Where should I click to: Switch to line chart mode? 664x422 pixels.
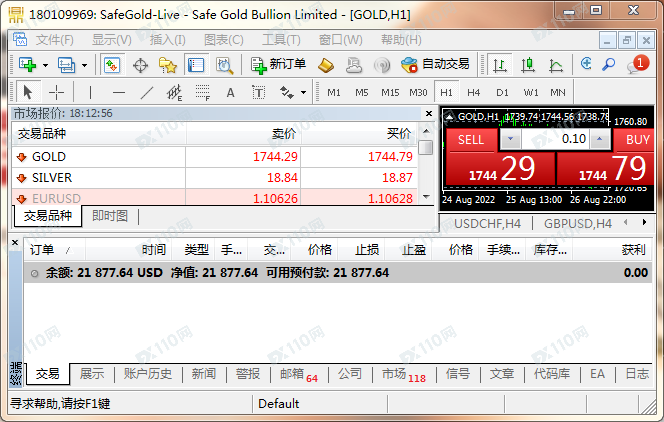point(556,65)
